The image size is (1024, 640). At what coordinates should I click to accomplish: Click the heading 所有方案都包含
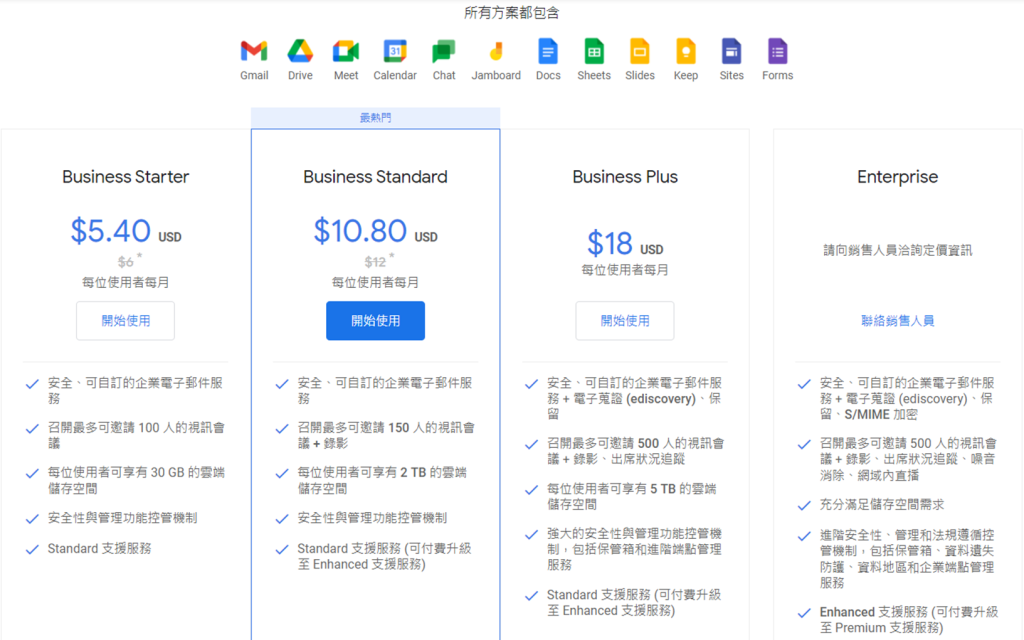point(511,13)
